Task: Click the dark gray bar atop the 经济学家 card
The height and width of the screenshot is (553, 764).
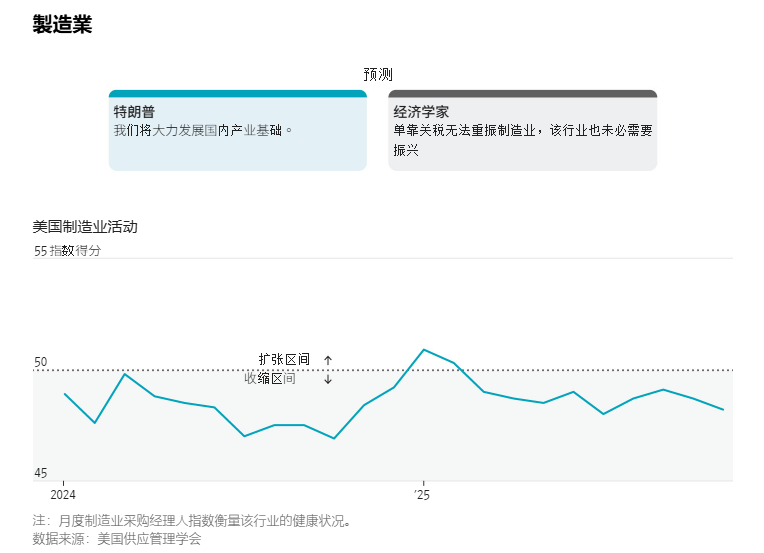Action: click(x=522, y=93)
